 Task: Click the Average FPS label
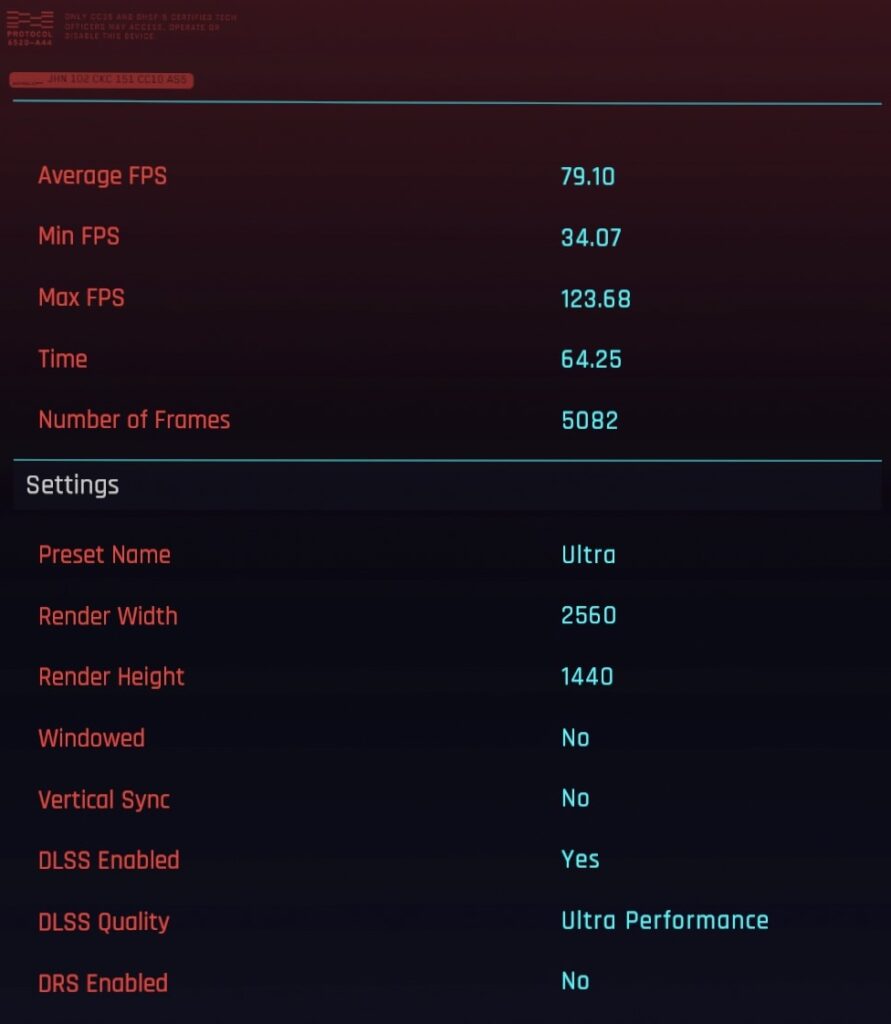(x=102, y=176)
